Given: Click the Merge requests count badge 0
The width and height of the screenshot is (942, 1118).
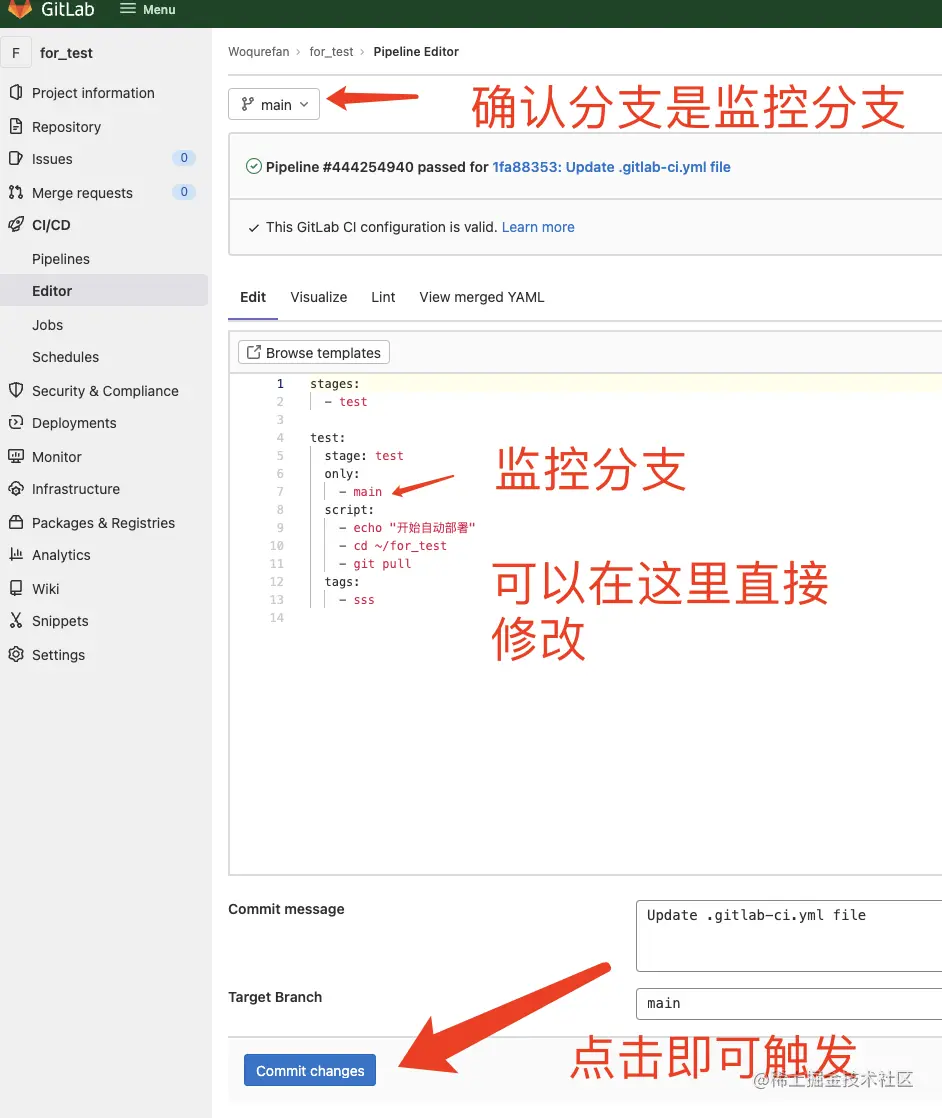Looking at the screenshot, I should [x=184, y=192].
